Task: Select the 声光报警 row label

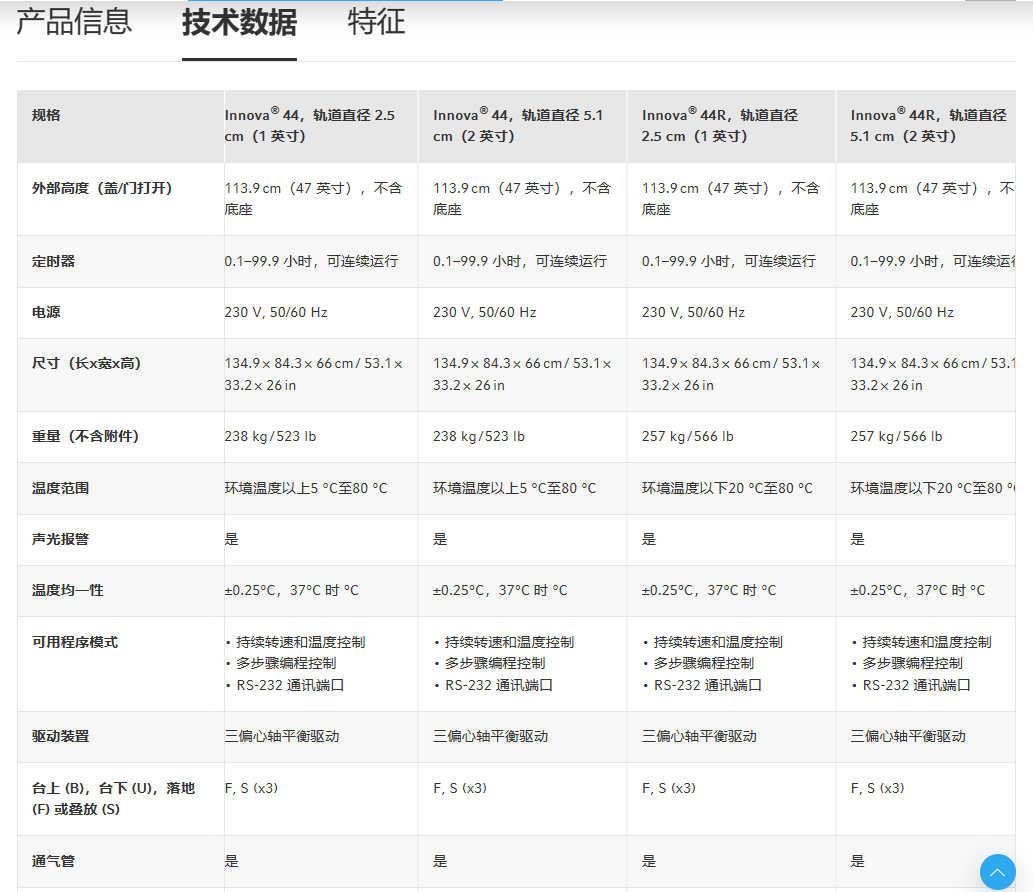Action: pos(61,540)
